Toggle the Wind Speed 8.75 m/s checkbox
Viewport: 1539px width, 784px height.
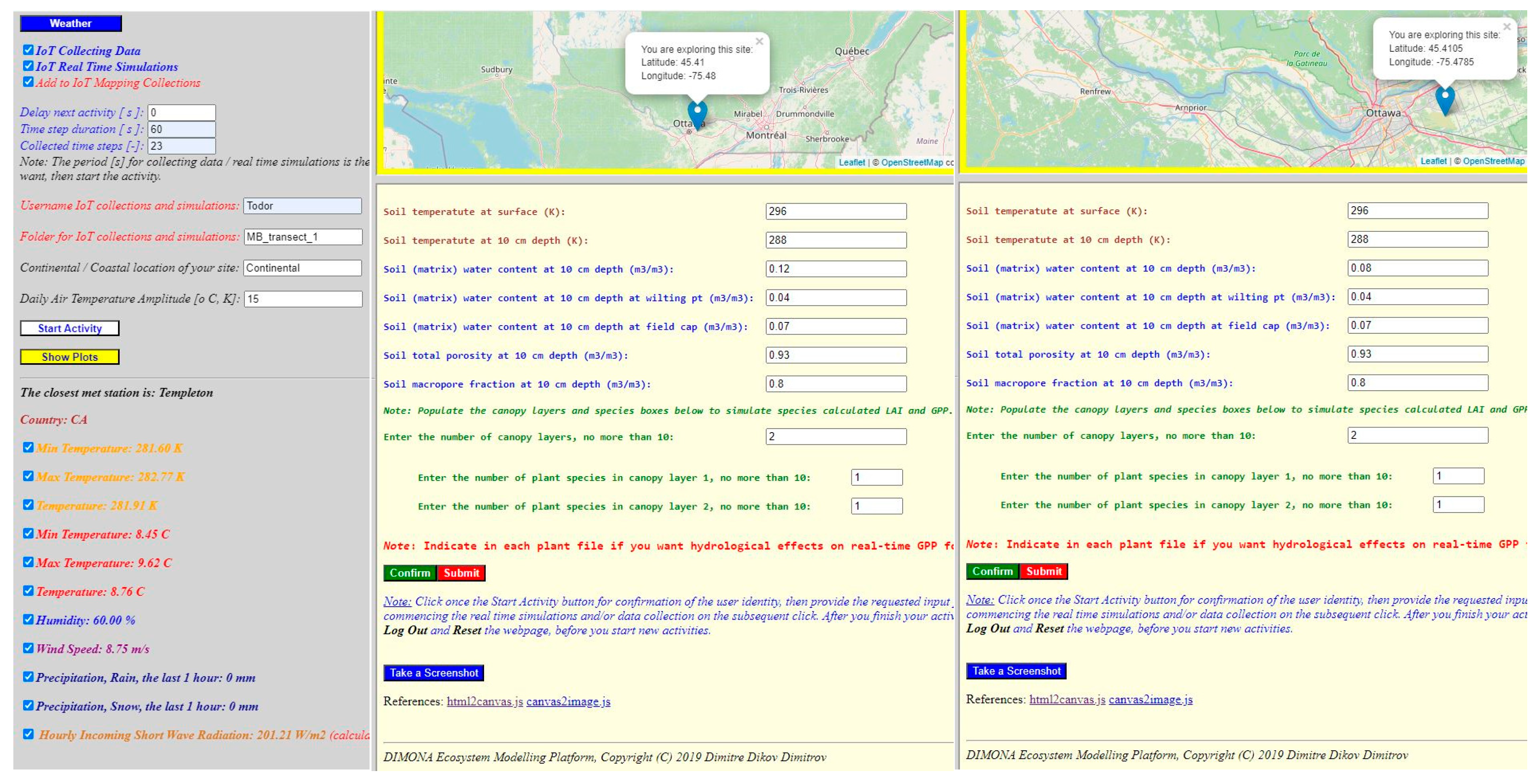click(28, 648)
